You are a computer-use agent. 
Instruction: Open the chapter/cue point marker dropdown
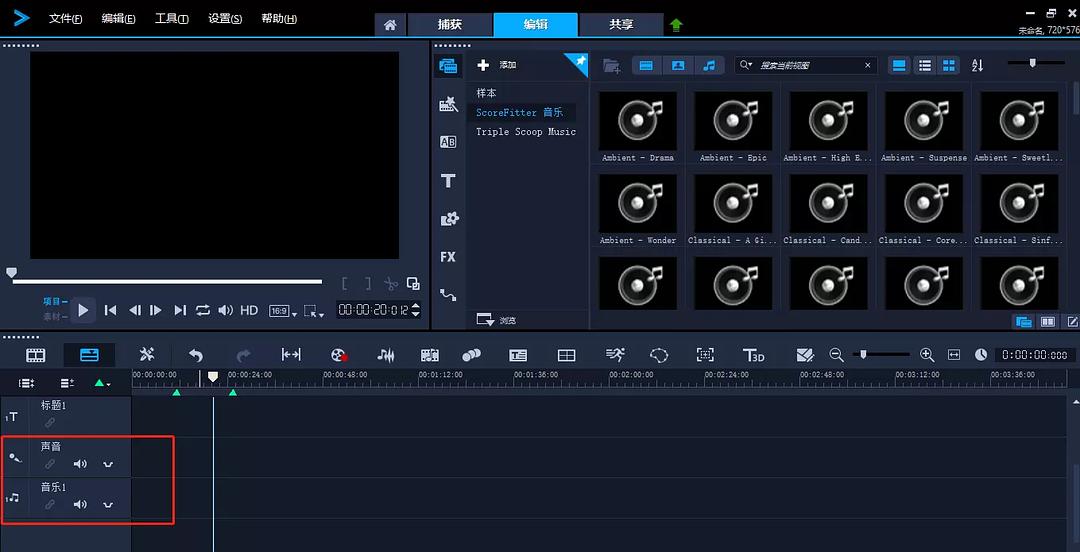coord(102,382)
